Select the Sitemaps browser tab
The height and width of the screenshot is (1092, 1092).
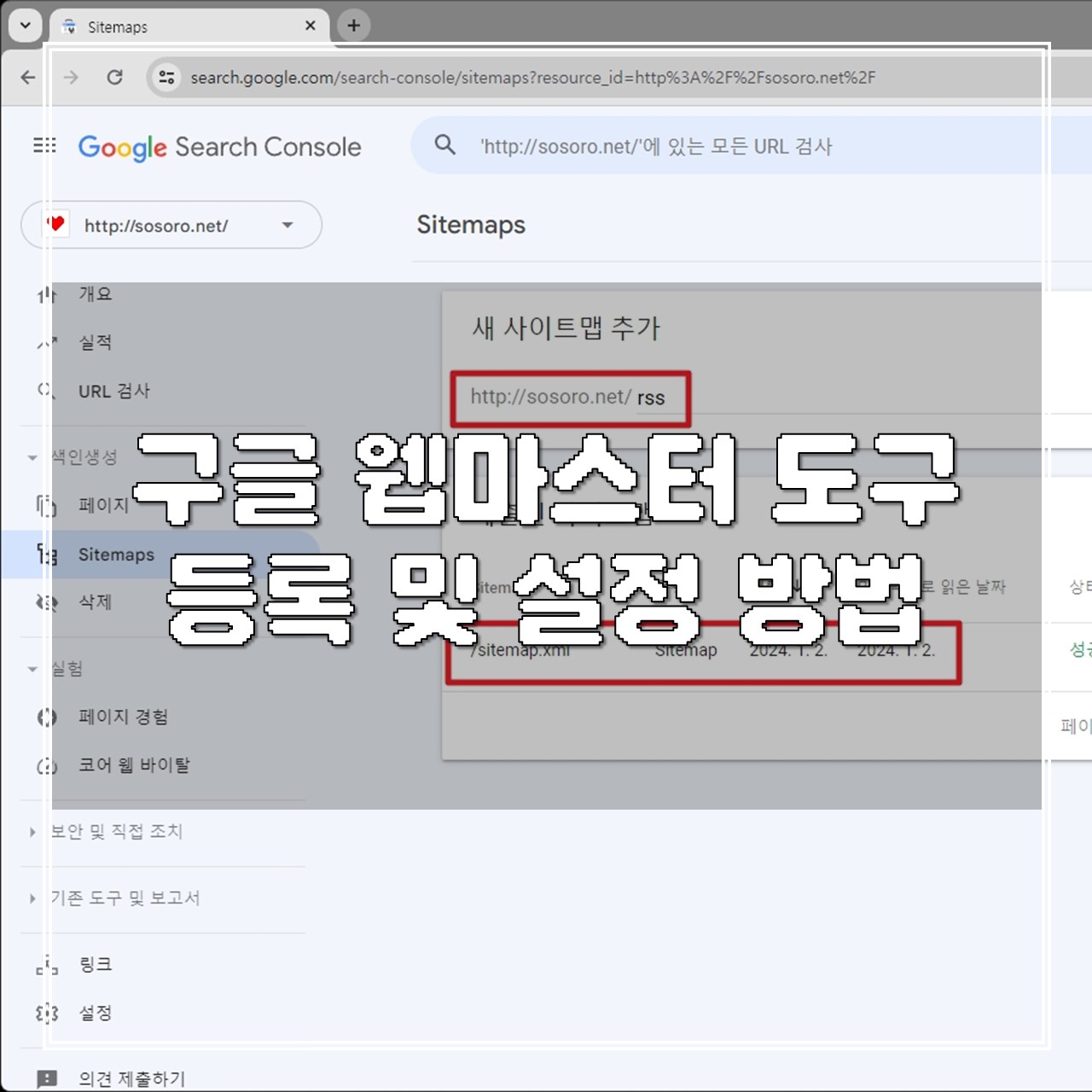coord(189,26)
